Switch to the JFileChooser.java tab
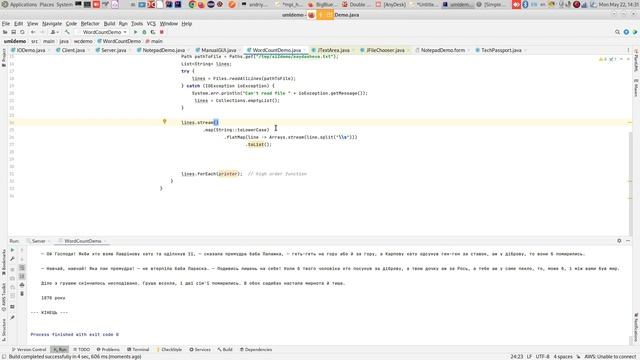This screenshot has height=360, width=640. pyautogui.click(x=385, y=50)
